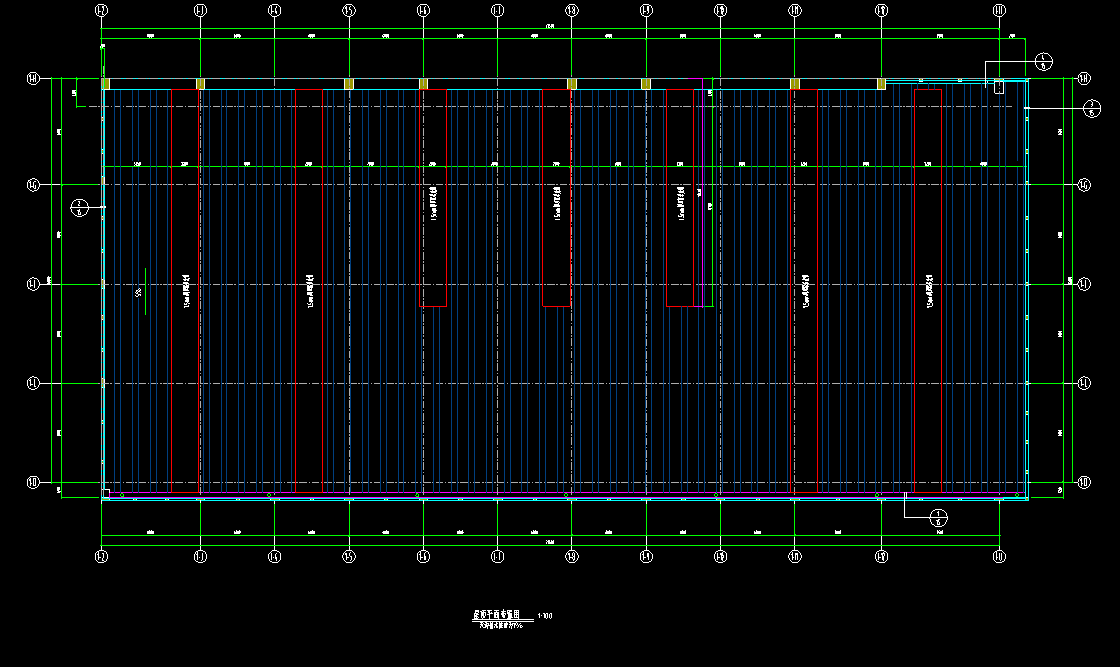Click section callout bubble on the left edge
Viewport: 1120px width, 667px height.
pyautogui.click(x=79, y=208)
